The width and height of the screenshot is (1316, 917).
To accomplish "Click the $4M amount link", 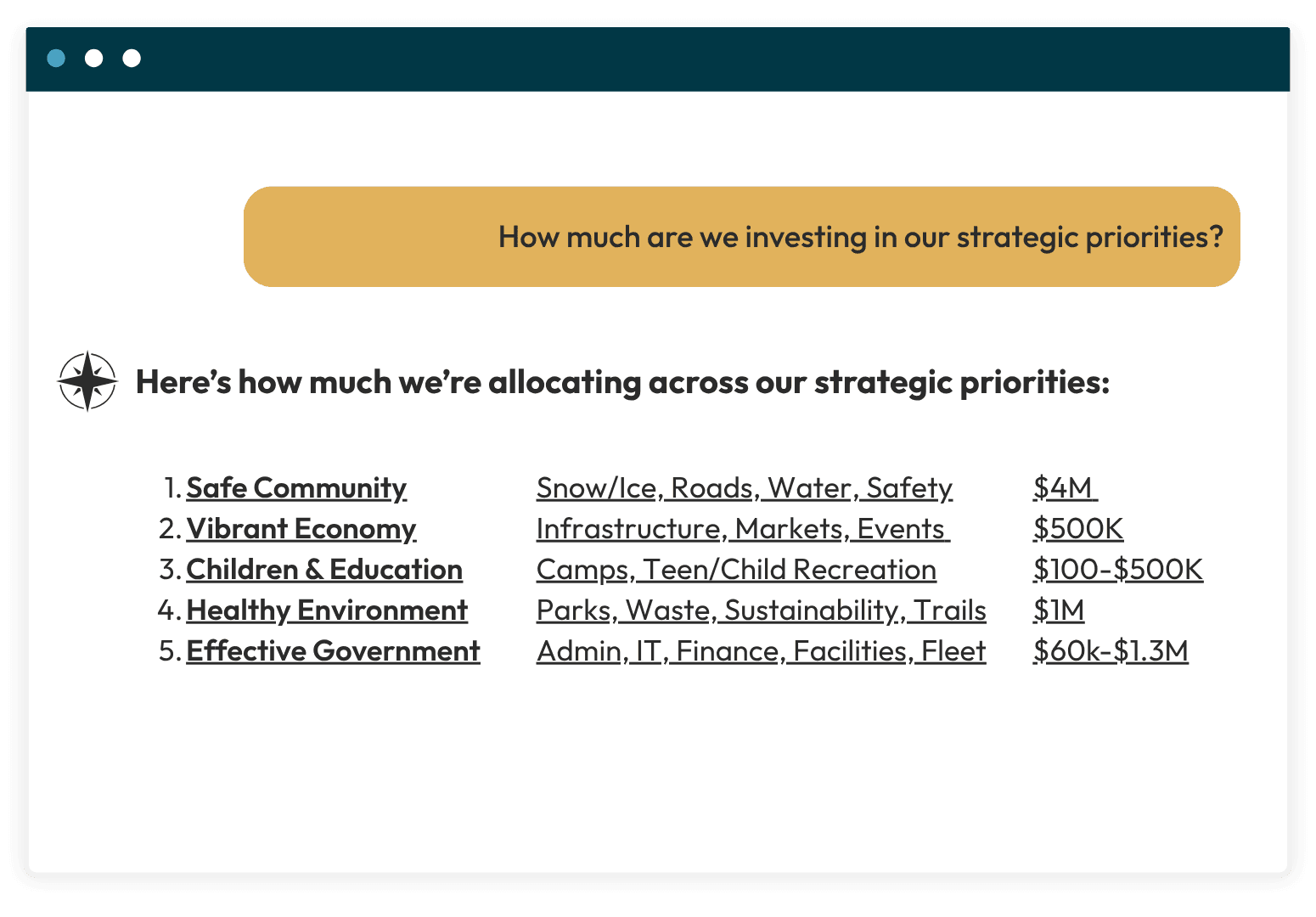I will tap(1064, 488).
